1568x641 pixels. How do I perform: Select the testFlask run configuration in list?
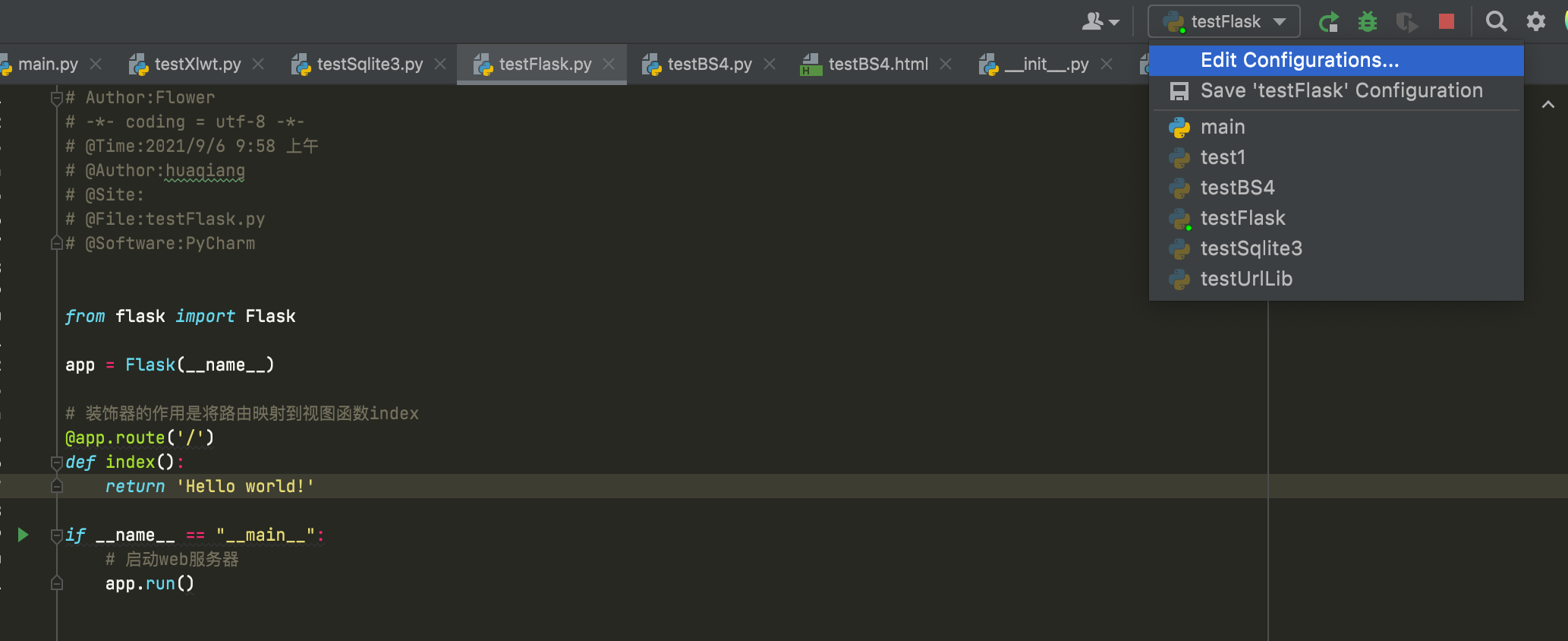1337,218
